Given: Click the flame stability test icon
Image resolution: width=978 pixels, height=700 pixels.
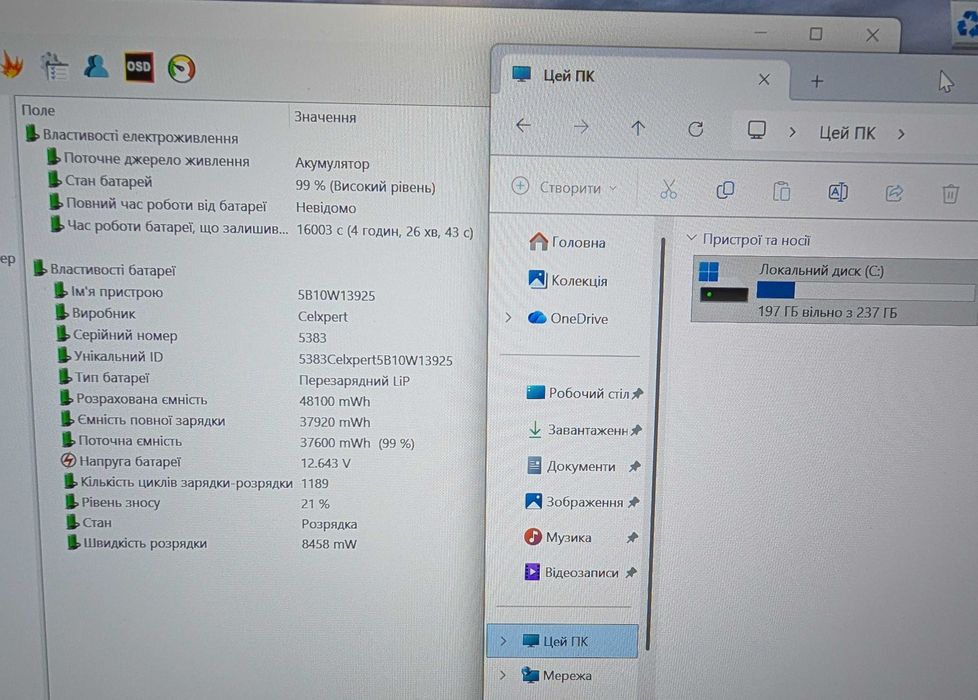Looking at the screenshot, I should click(x=11, y=64).
